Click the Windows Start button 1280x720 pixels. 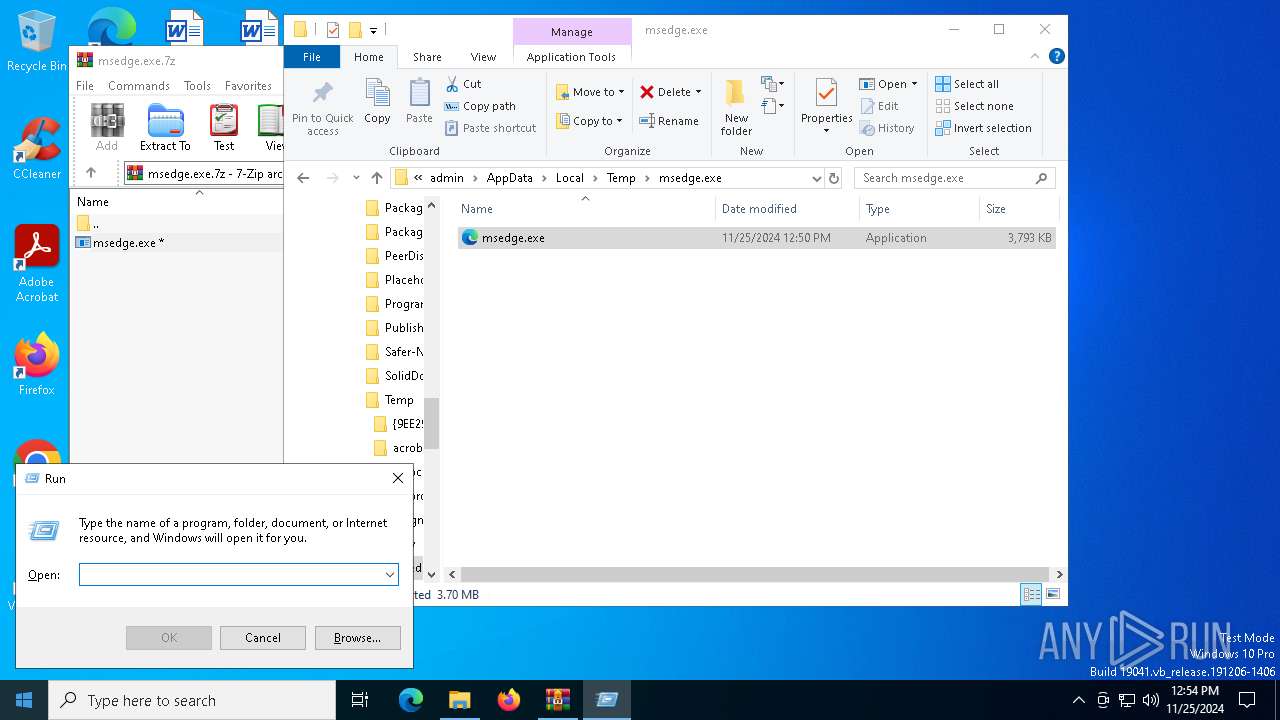pyautogui.click(x=24, y=700)
